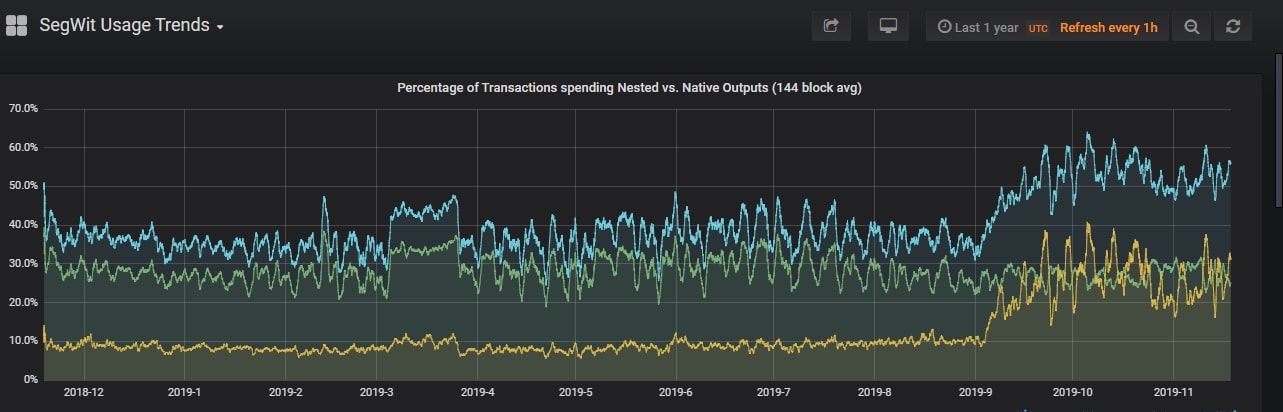The height and width of the screenshot is (412, 1283).
Task: Click the 2019-3 label on time axis
Action: coord(376,392)
